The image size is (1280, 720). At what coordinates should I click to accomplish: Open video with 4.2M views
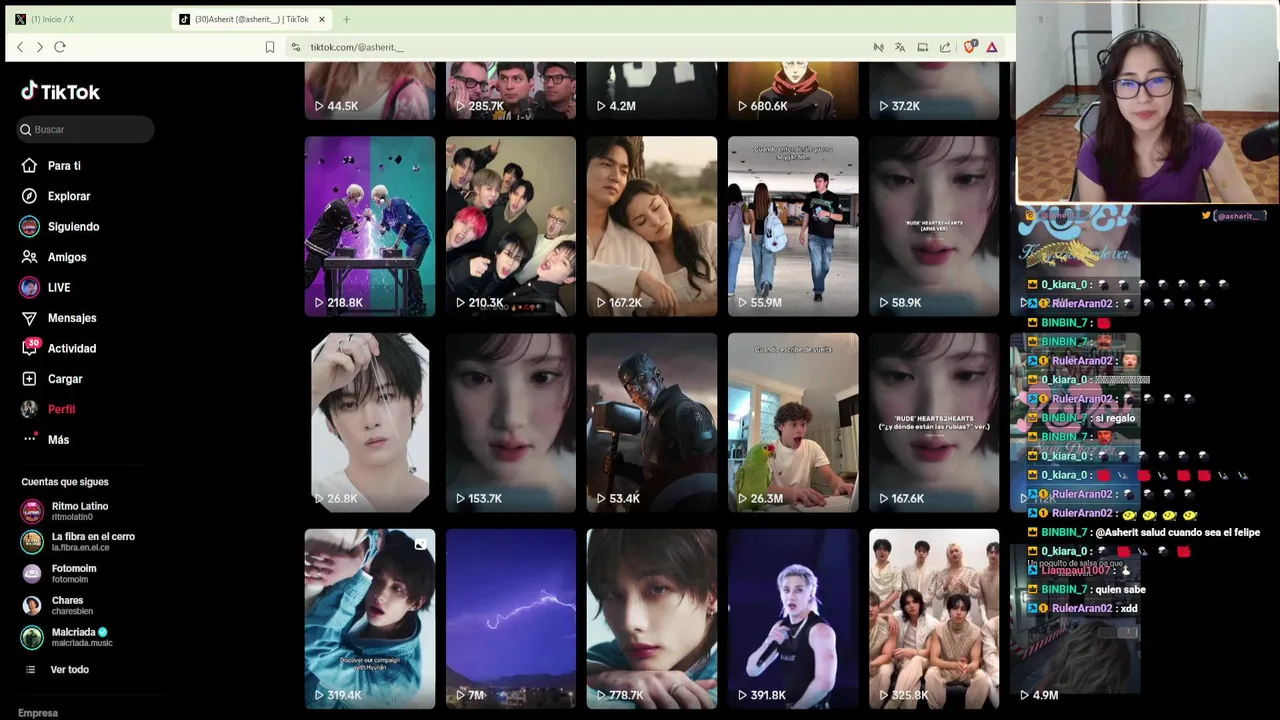coord(652,90)
